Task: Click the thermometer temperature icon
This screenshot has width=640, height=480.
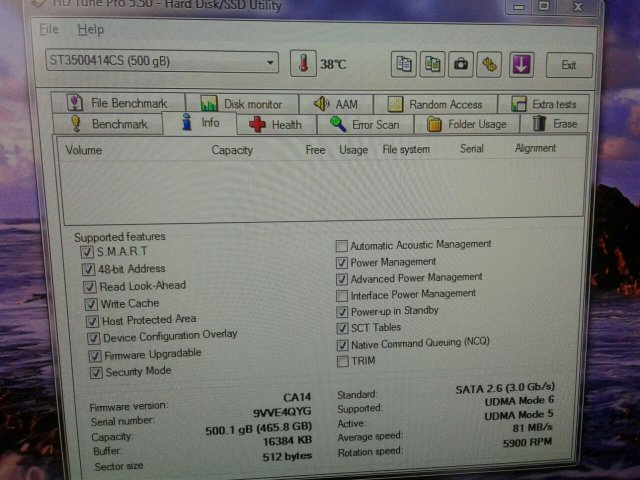Action: click(303, 64)
